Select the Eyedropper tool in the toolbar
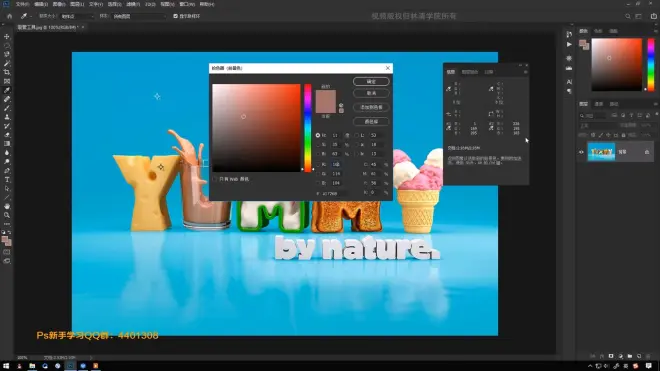 7,90
